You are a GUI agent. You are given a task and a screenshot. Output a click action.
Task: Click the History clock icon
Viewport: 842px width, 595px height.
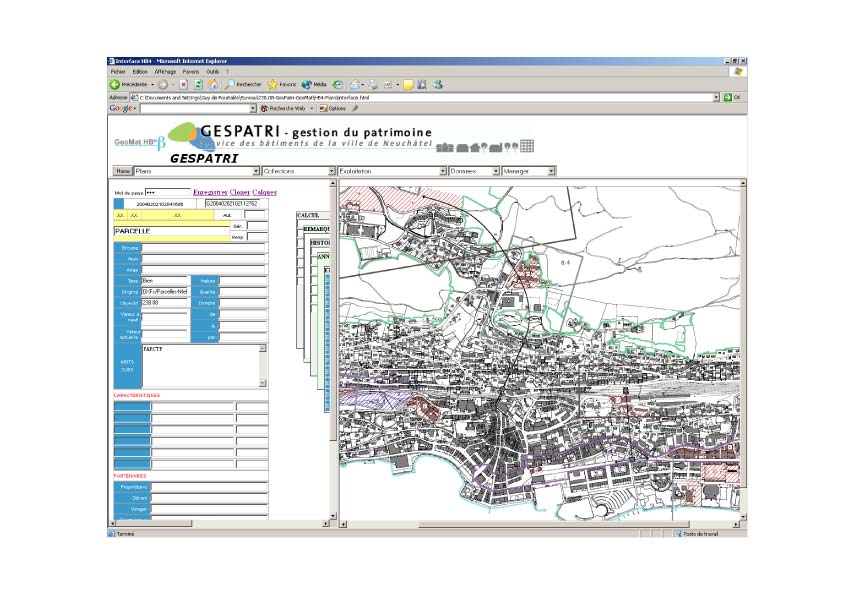pos(338,84)
